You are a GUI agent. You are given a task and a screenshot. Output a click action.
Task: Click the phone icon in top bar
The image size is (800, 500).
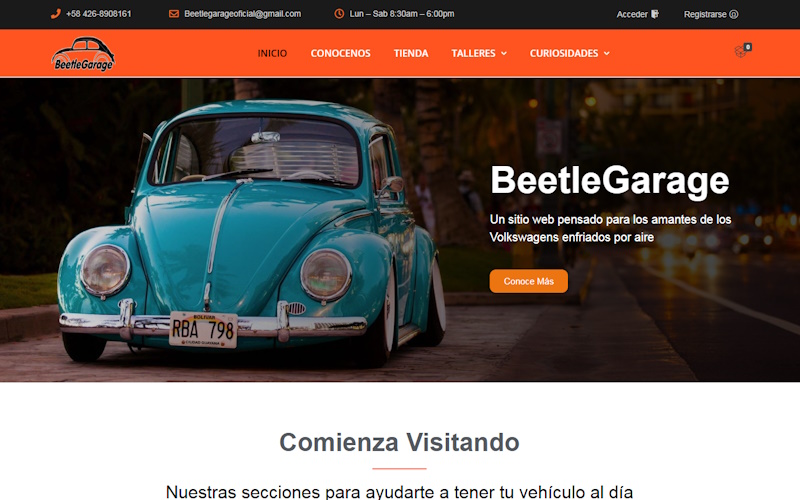(x=56, y=14)
